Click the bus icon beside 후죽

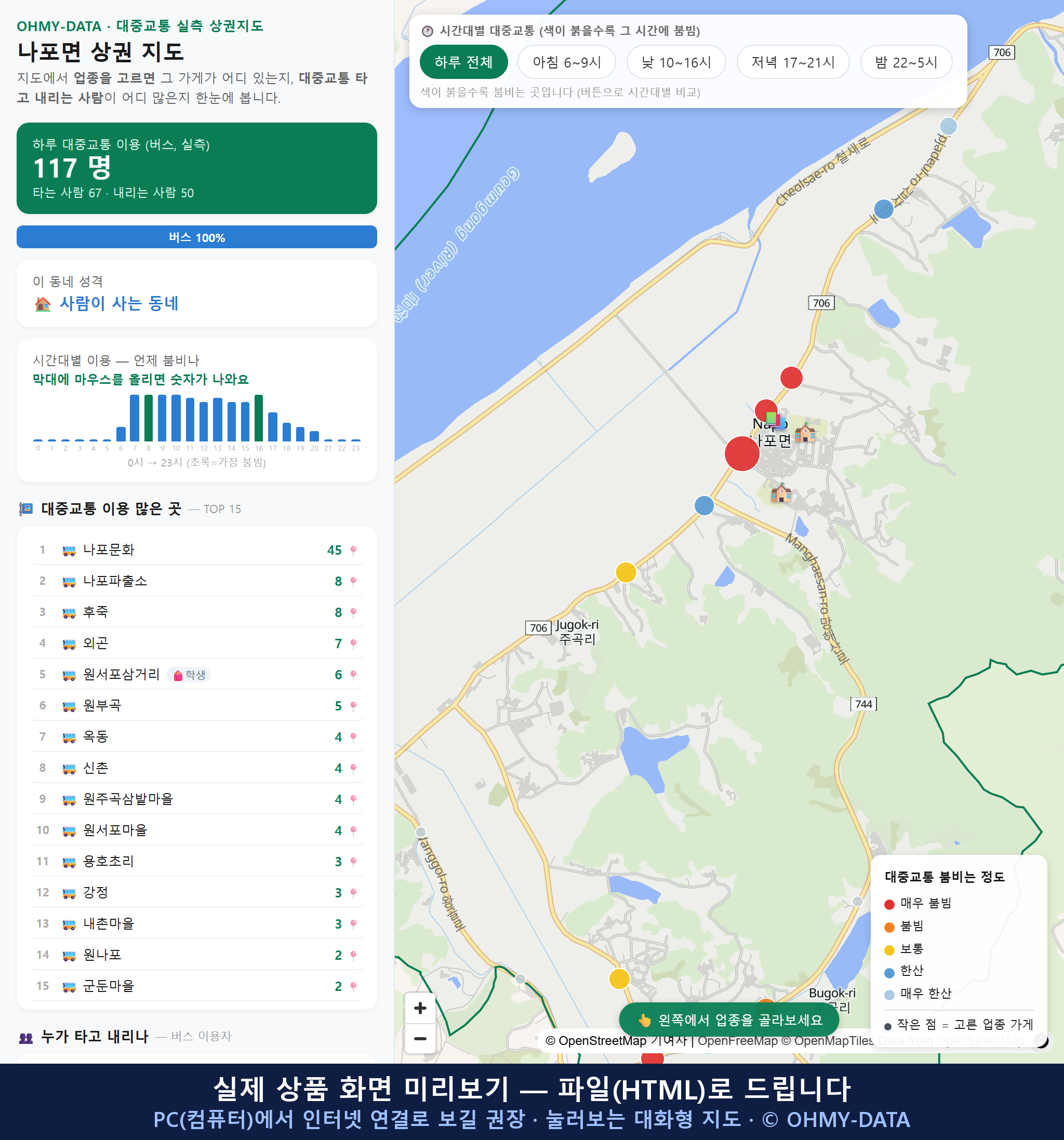69,613
